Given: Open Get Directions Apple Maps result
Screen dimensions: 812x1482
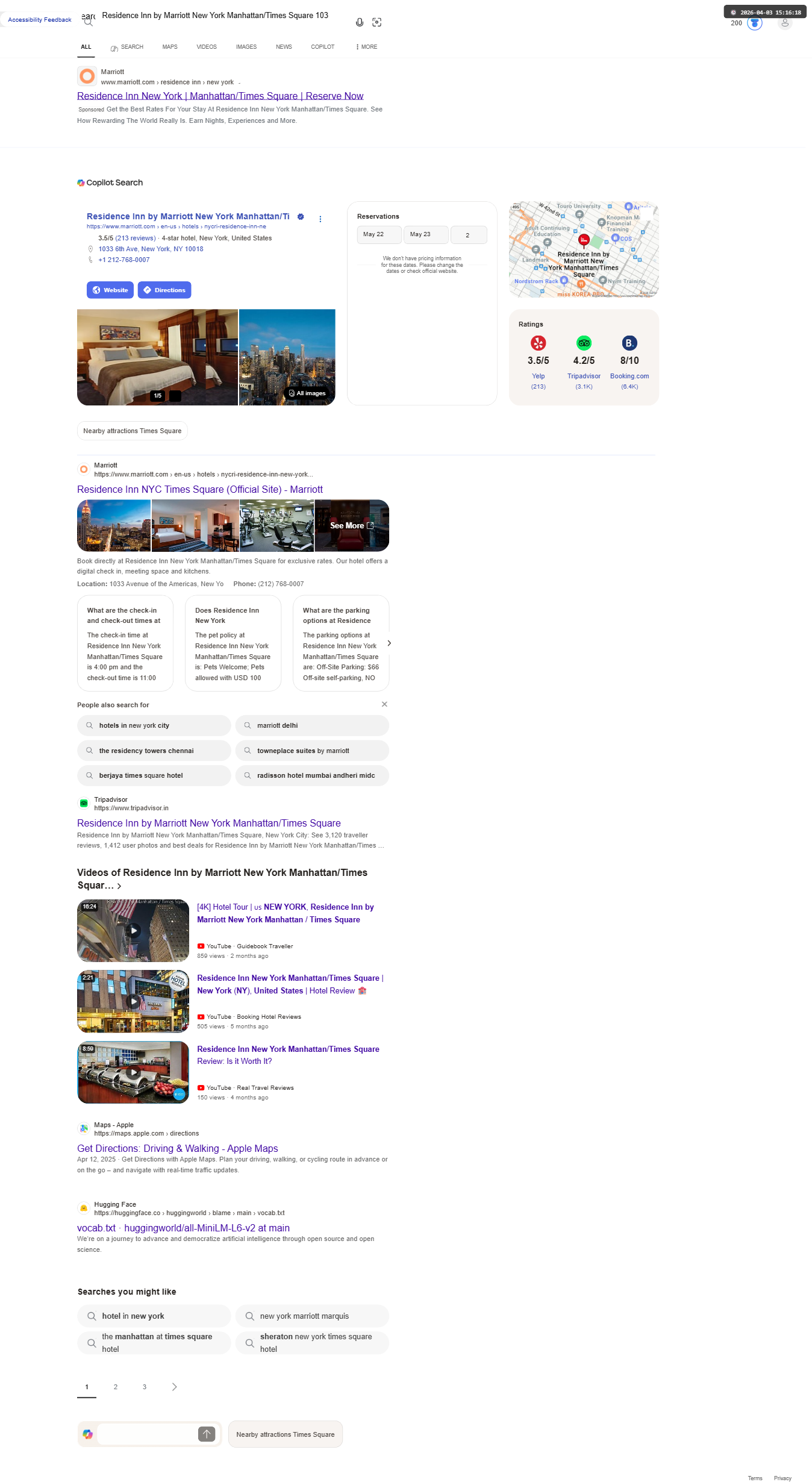Looking at the screenshot, I should tap(178, 1148).
